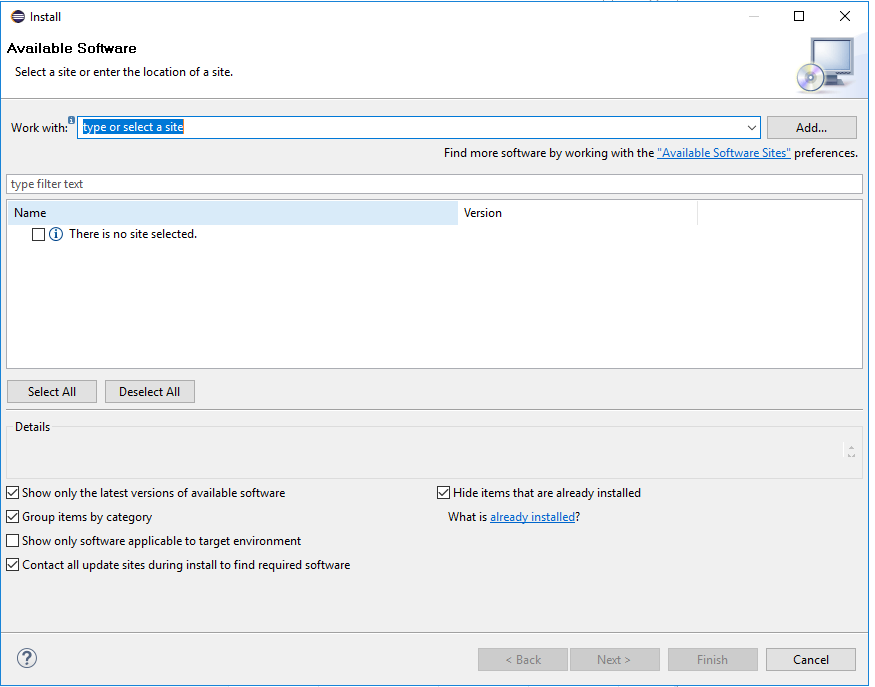Screen dimensions: 875x687
Task: Click the info icon beside 'There is no site selected'
Action: pyautogui.click(x=56, y=234)
